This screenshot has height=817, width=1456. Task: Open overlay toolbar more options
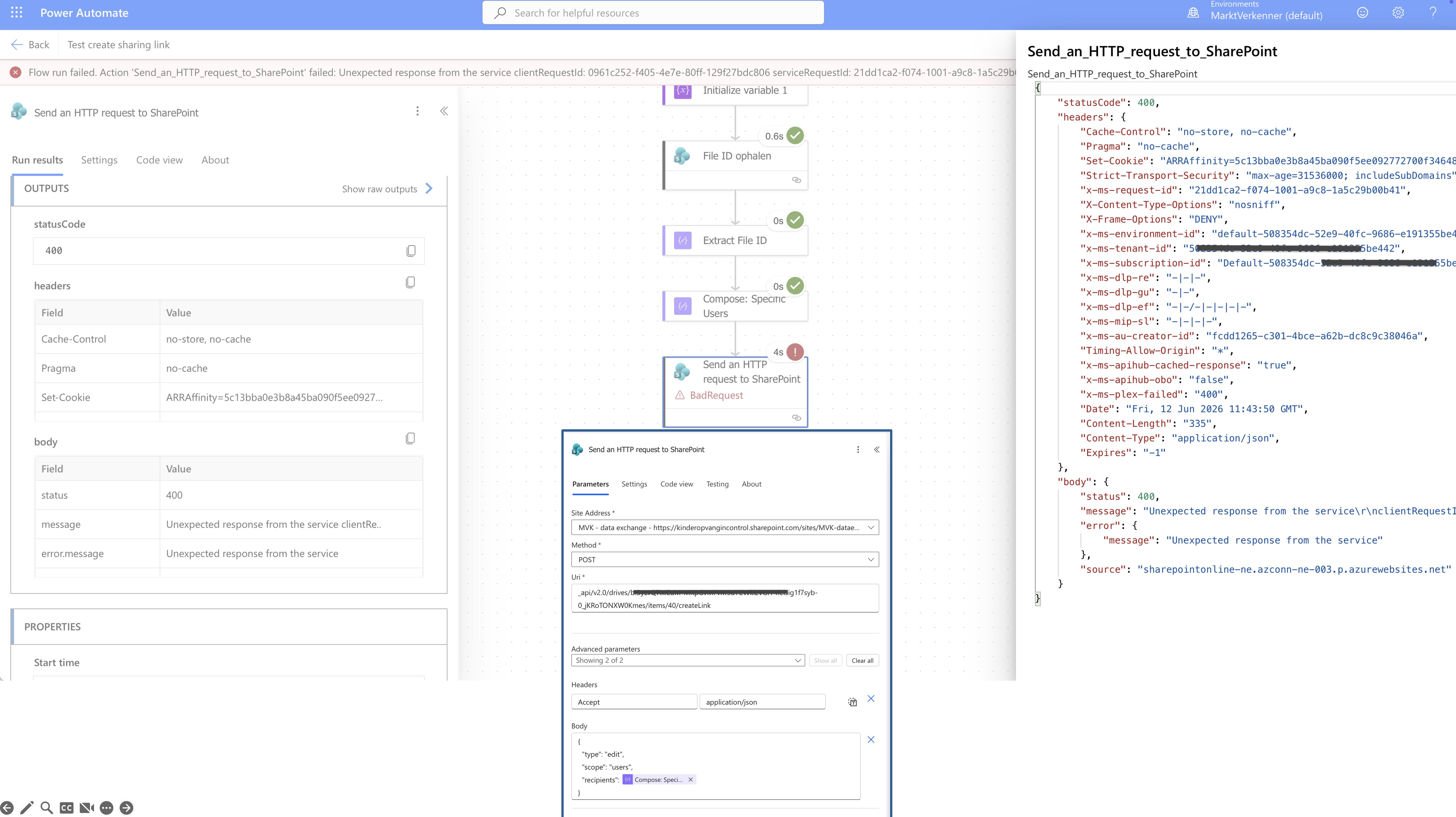tap(106, 808)
